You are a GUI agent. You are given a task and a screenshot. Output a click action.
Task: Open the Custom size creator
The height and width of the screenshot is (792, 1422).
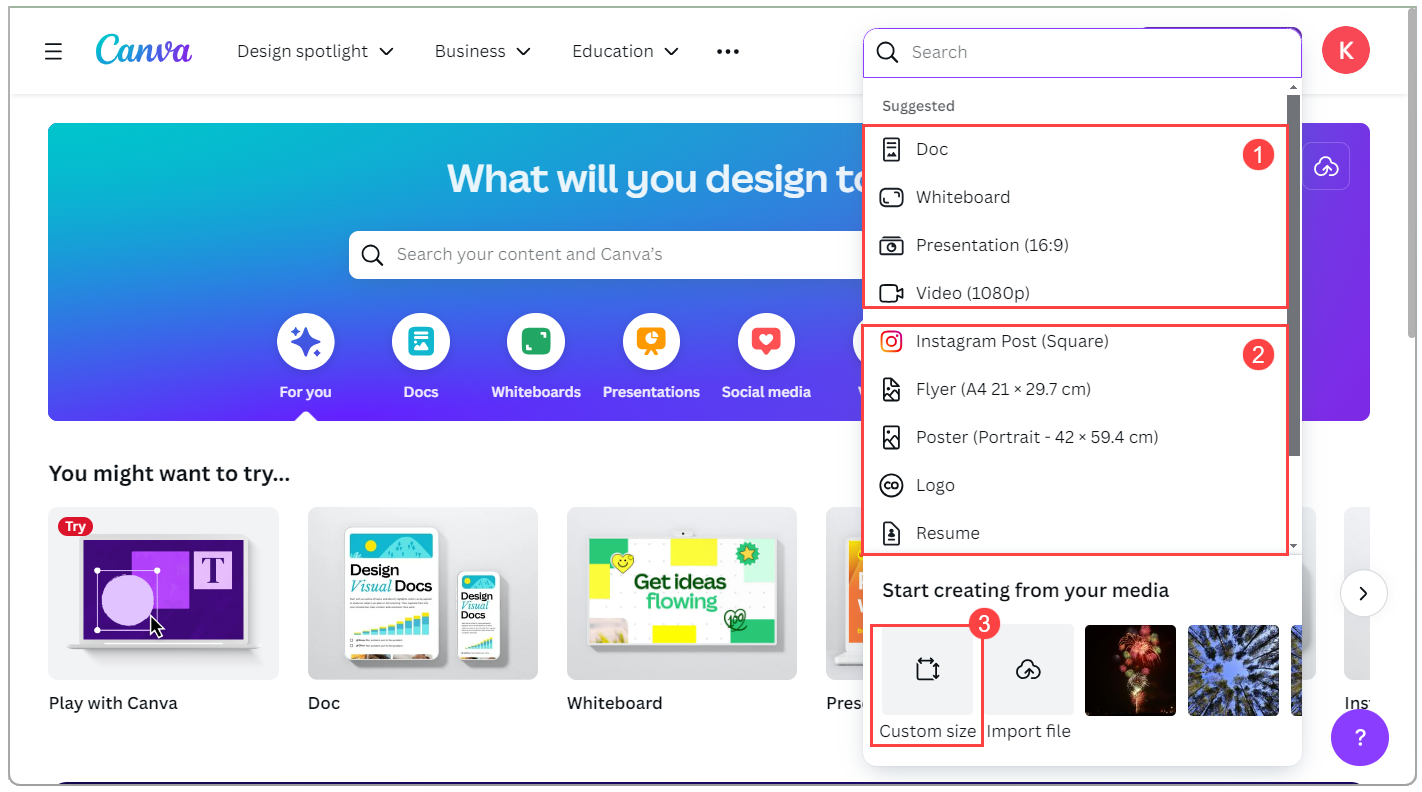[925, 670]
